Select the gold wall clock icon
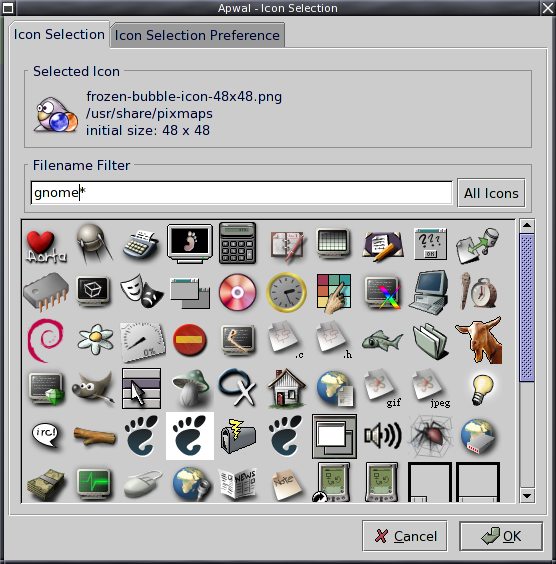556x564 pixels. [286, 292]
